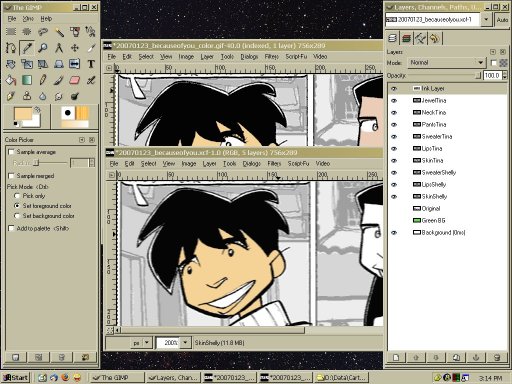Screen dimensions: 512x384
Task: Select the Pencil tool
Action: click(43, 80)
